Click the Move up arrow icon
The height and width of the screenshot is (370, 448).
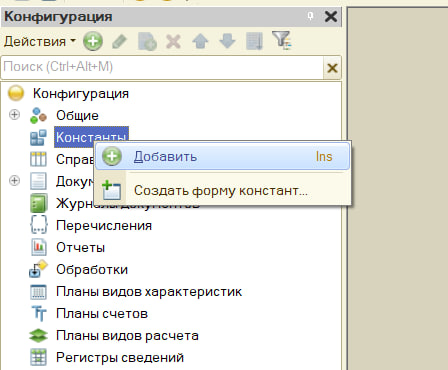pos(200,42)
